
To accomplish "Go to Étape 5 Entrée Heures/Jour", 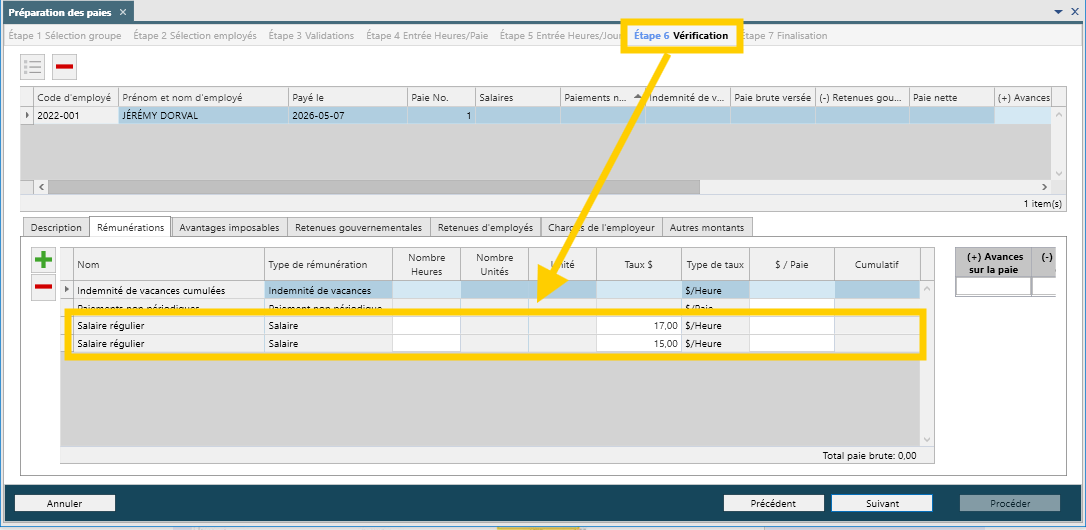I will click(561, 35).
